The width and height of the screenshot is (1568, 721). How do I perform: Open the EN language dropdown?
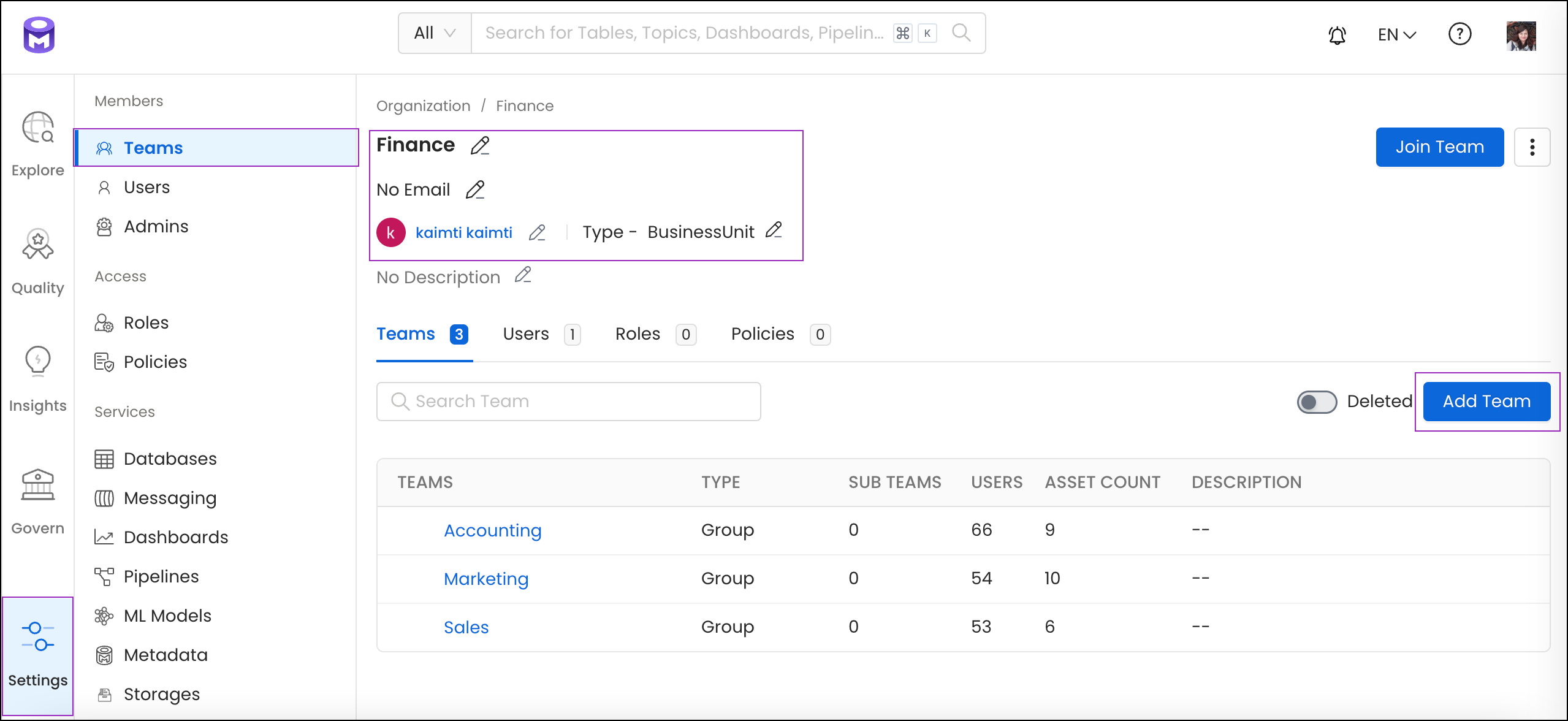[x=1397, y=34]
